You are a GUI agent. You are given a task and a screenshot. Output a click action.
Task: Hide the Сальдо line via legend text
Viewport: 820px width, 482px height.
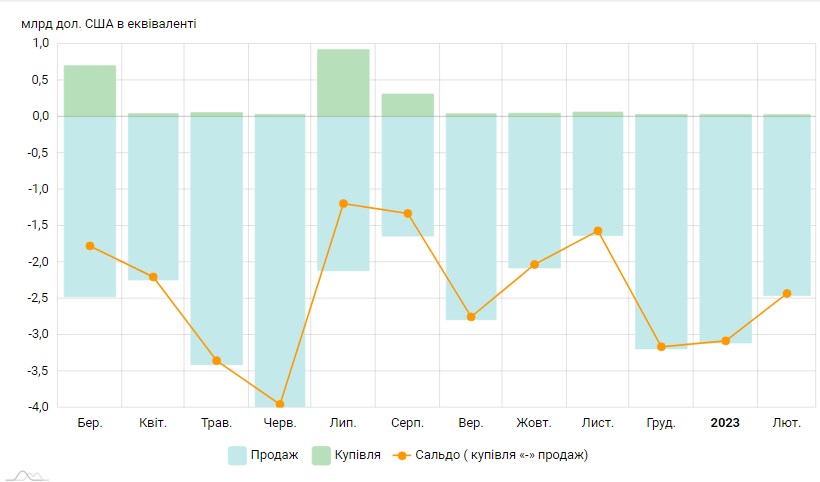click(501, 455)
